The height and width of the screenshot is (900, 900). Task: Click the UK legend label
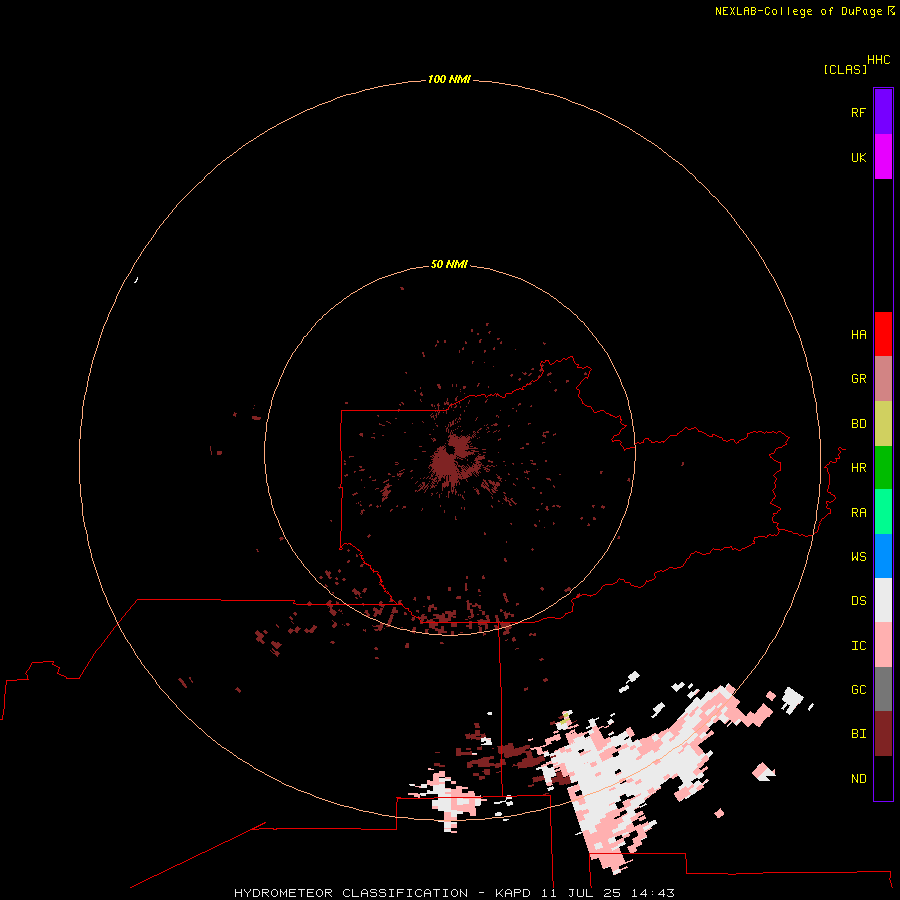859,157
